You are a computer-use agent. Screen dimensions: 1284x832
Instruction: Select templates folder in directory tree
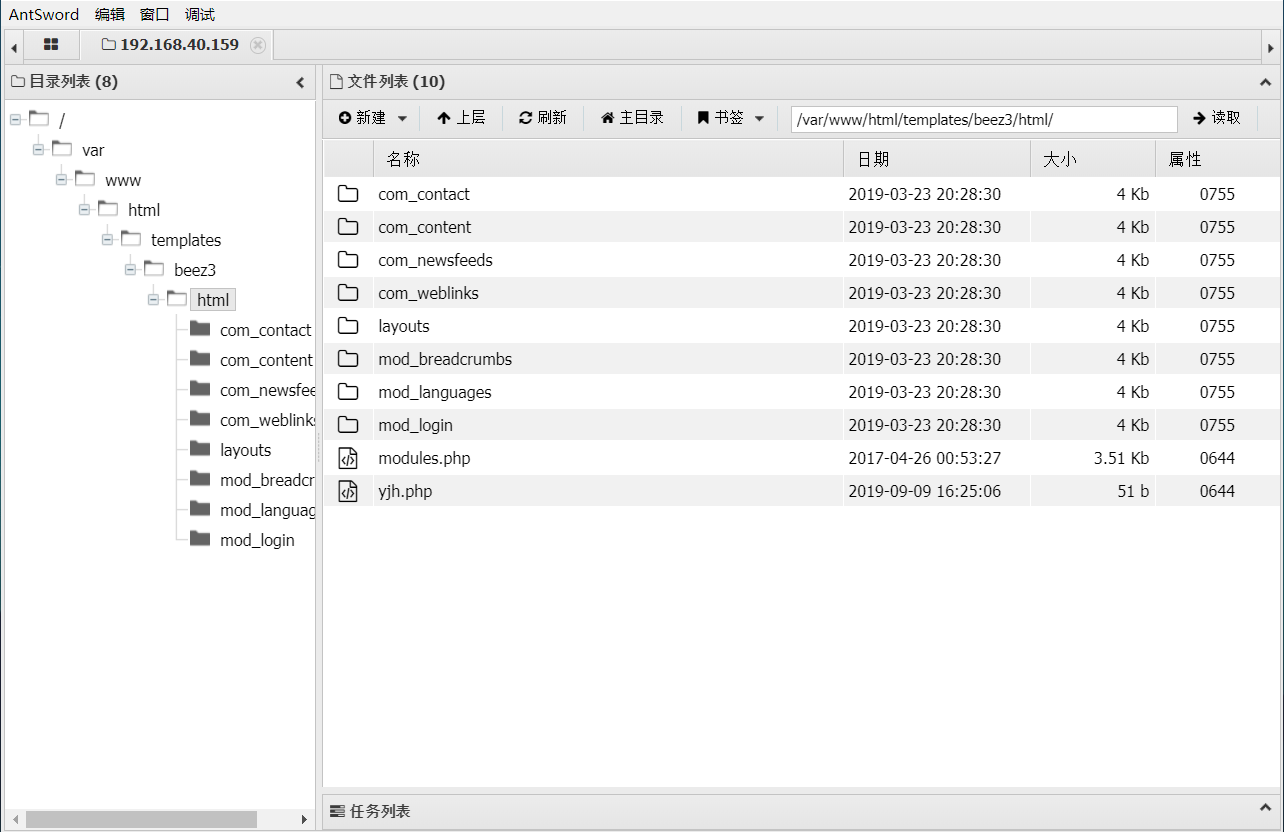(x=186, y=240)
